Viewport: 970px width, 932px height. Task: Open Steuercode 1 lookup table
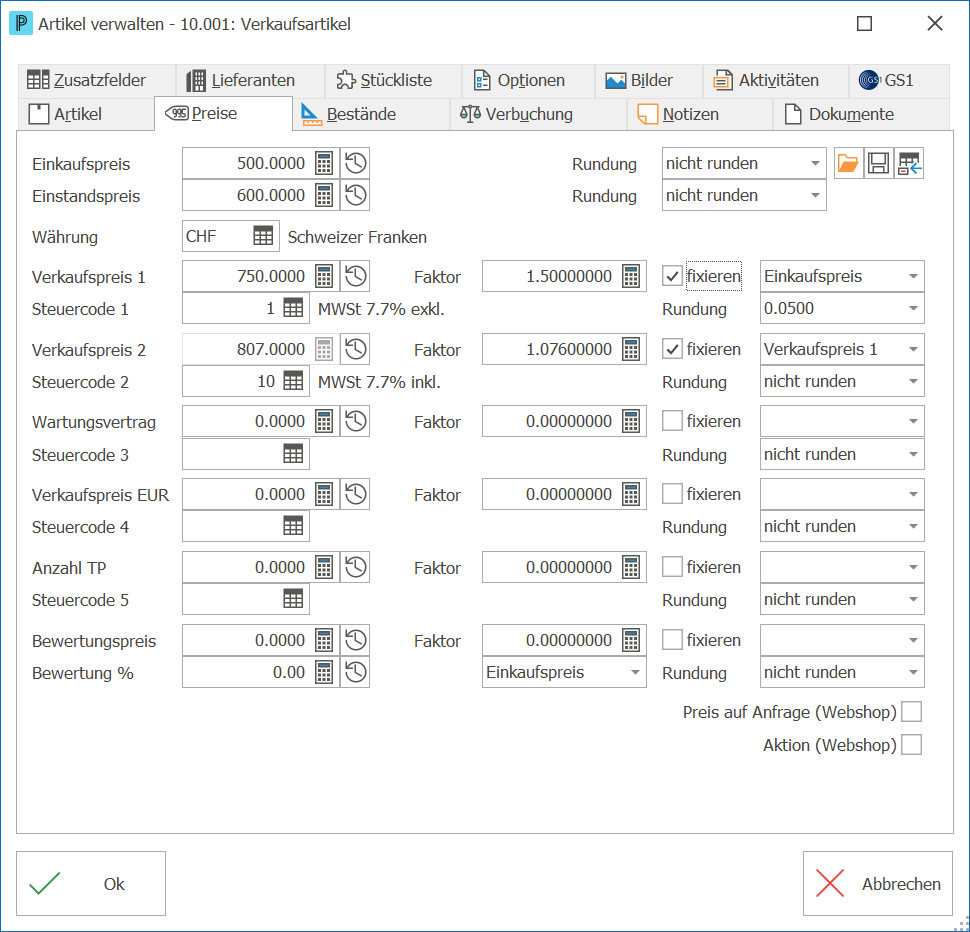coord(293,308)
